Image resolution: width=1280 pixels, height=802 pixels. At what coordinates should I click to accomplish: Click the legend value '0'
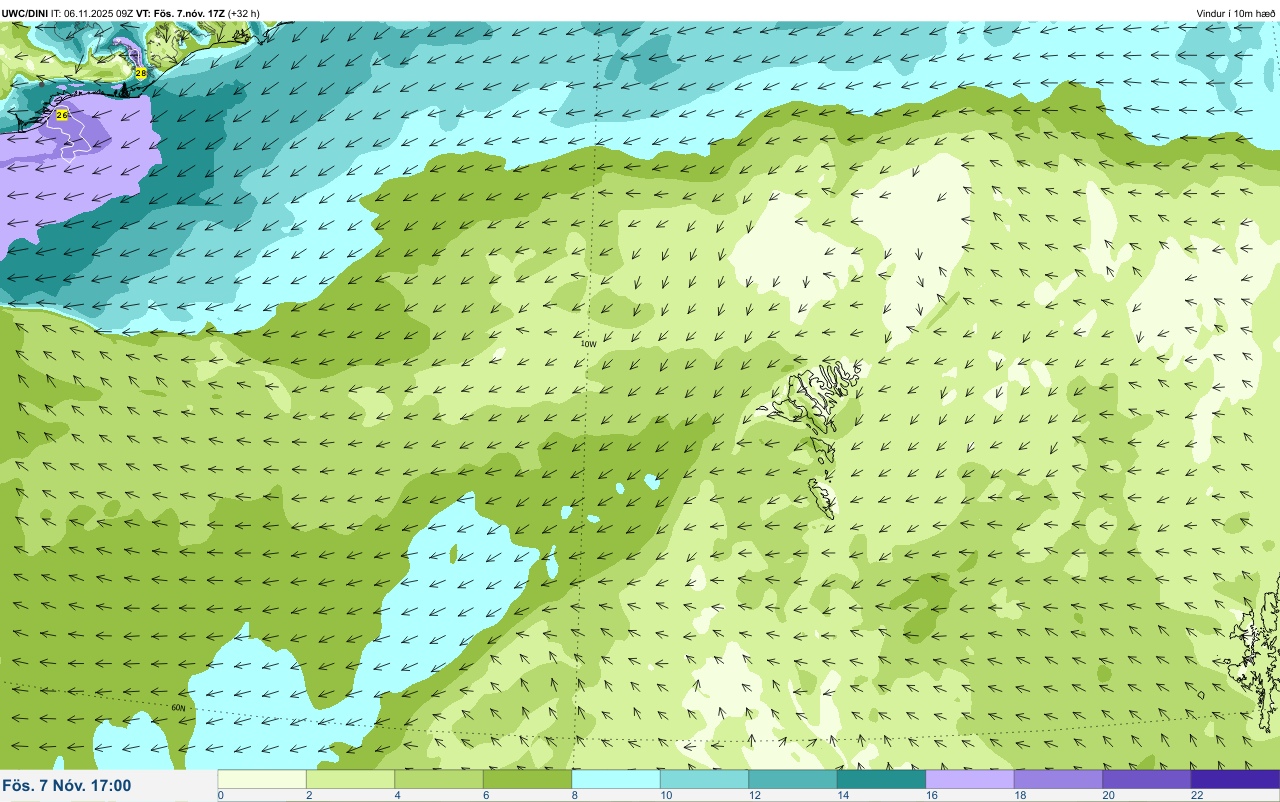(220, 795)
